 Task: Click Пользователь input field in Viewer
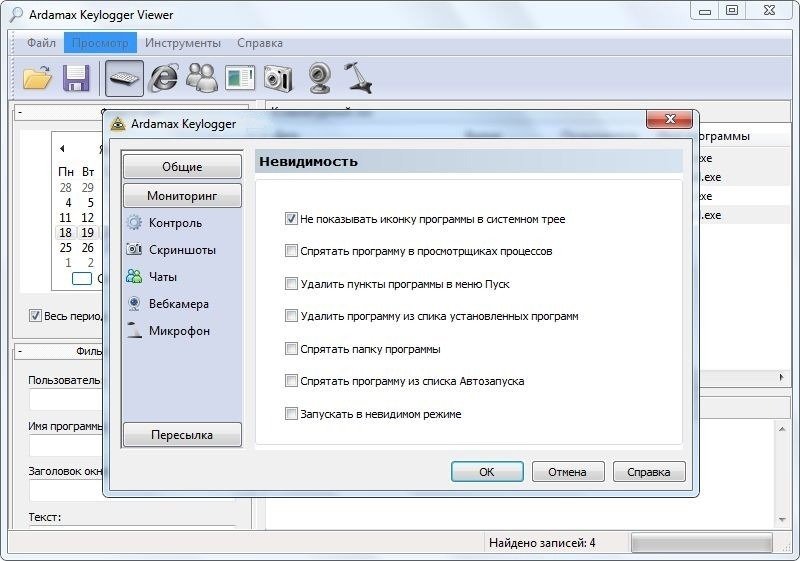[x=66, y=399]
